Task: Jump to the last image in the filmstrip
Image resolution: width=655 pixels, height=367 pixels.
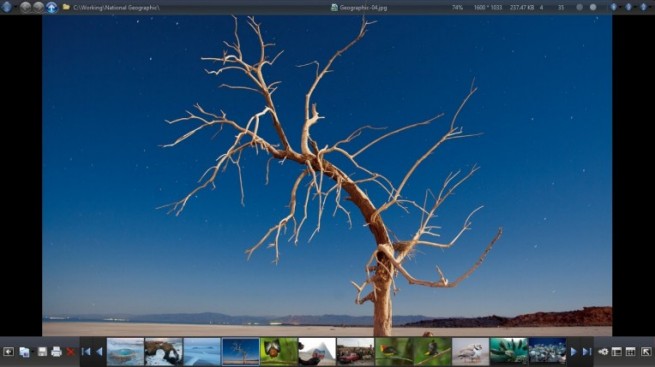Action: click(x=587, y=352)
